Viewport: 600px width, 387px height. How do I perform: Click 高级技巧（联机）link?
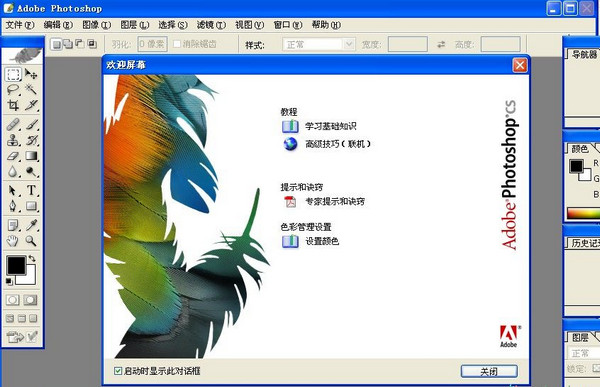pos(338,144)
